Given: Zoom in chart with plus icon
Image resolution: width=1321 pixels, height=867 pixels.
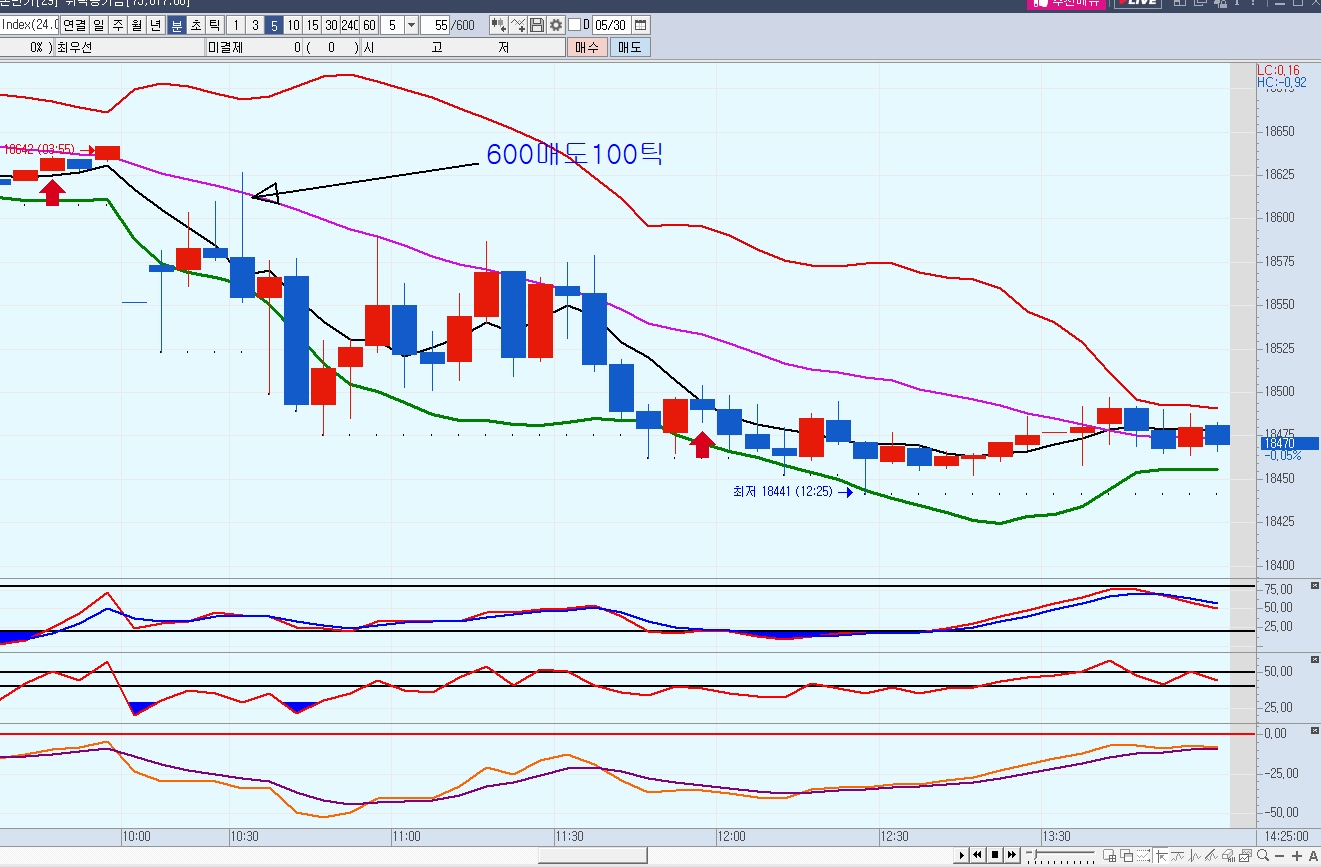Looking at the screenshot, I should 1297,856.
